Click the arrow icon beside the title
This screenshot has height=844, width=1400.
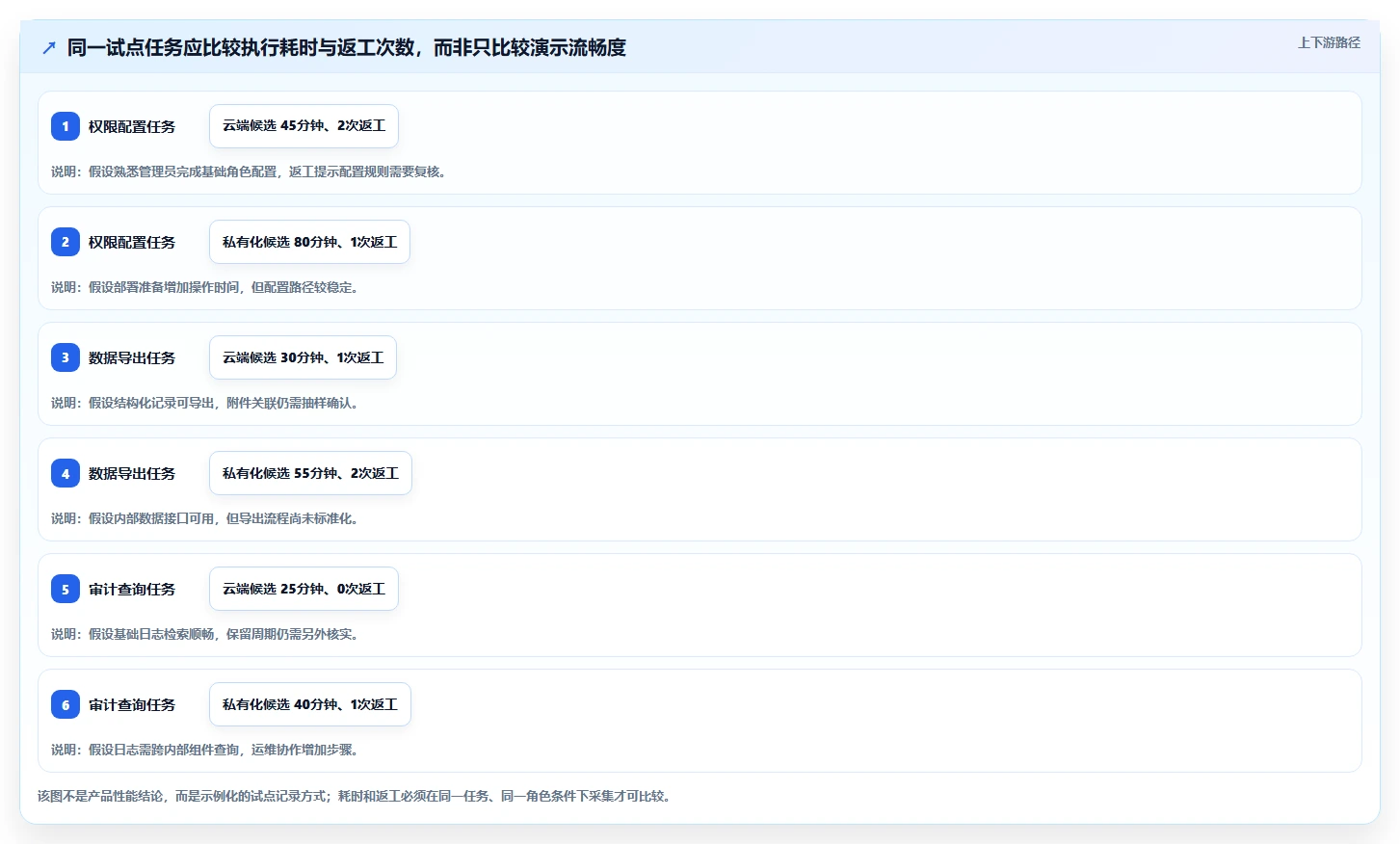[x=49, y=47]
